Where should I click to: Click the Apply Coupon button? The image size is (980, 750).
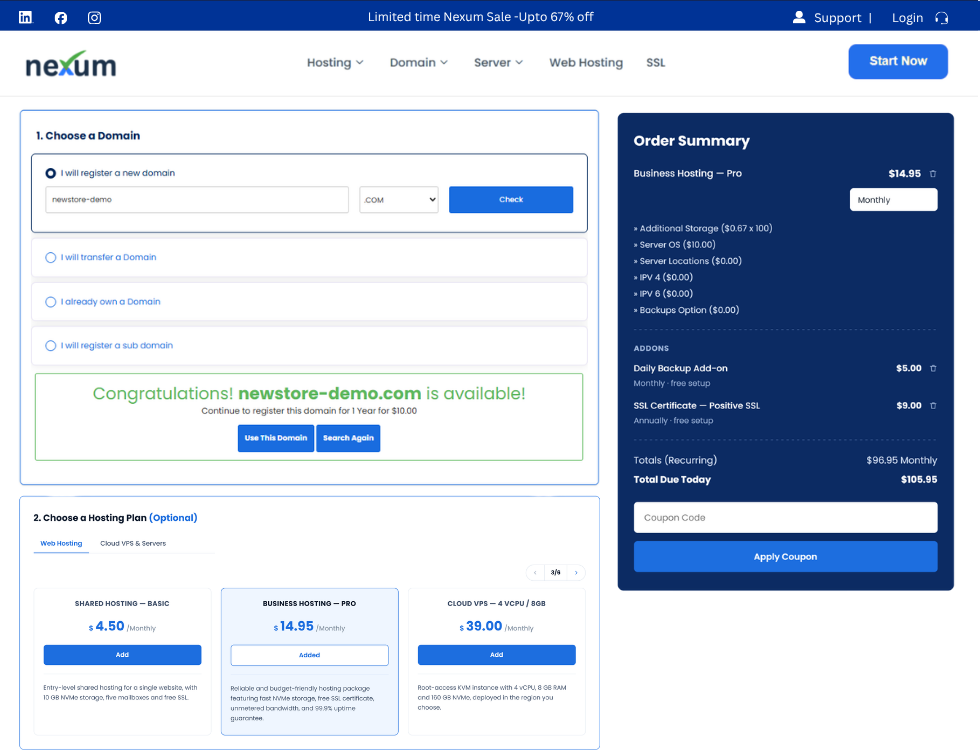[x=786, y=557]
